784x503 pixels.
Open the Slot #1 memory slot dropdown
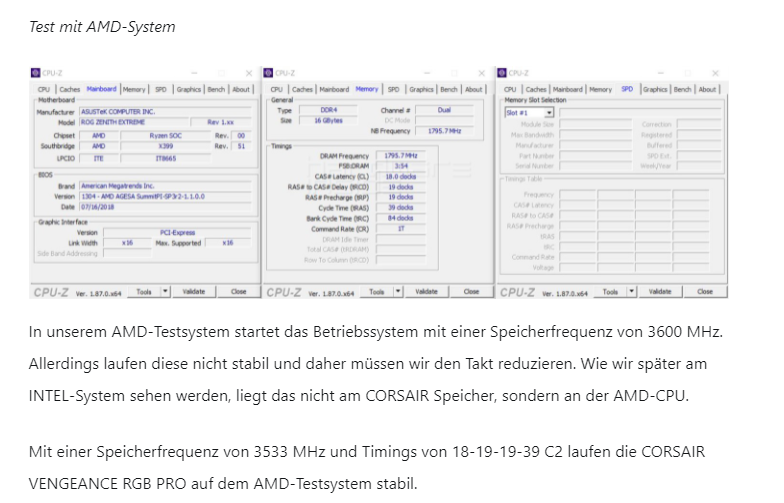pyautogui.click(x=549, y=113)
